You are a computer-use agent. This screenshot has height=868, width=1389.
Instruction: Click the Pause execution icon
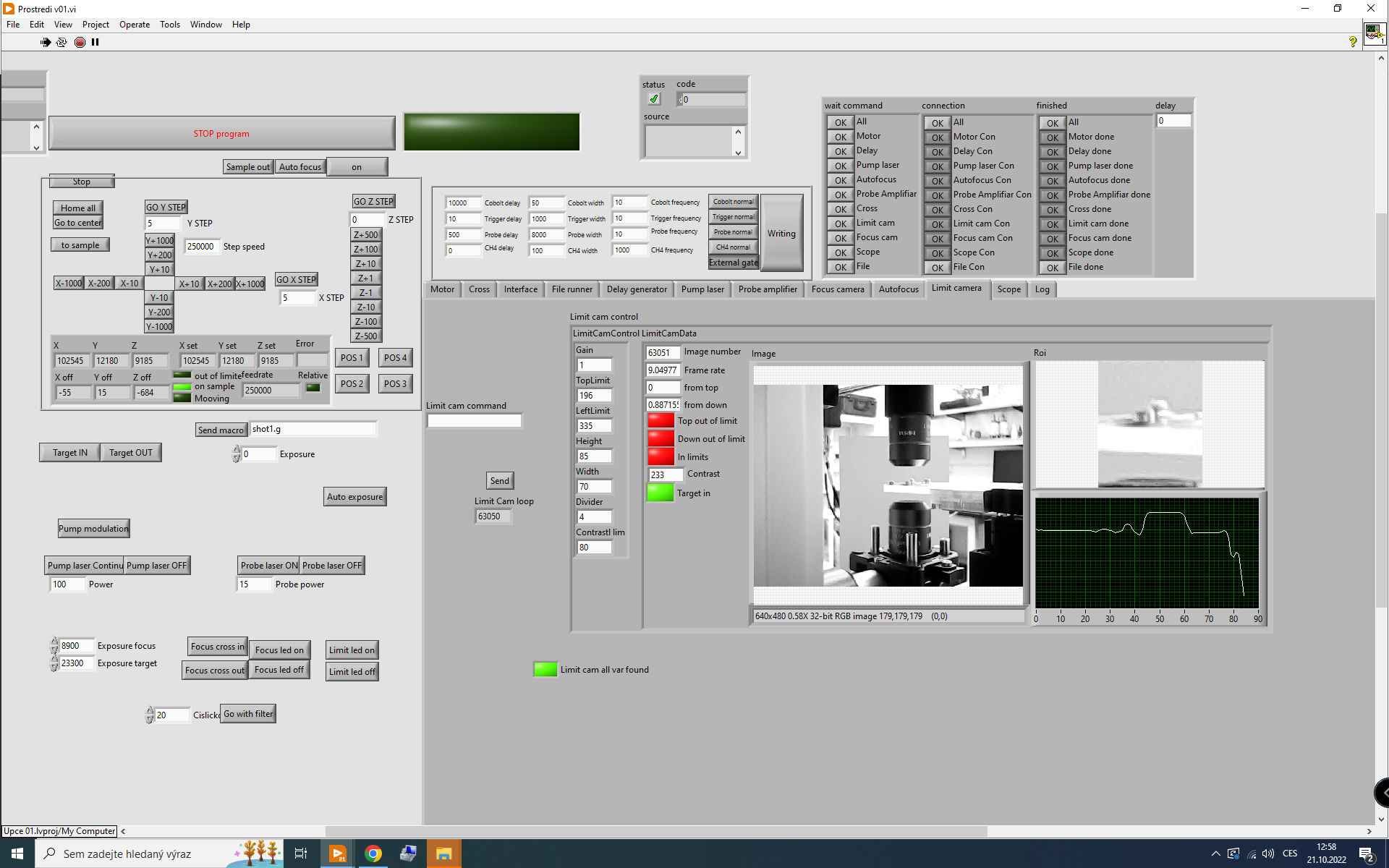(95, 42)
